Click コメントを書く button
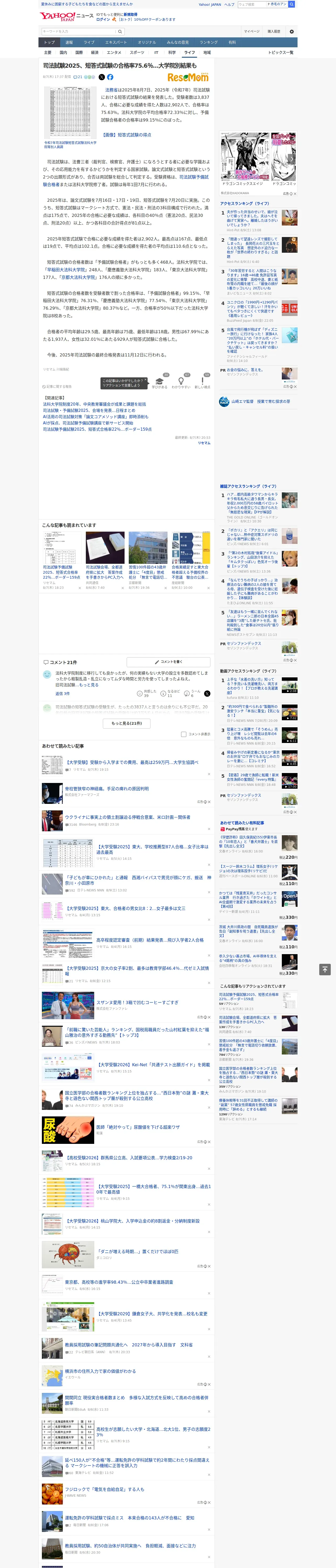This screenshot has width=336, height=1568. pyautogui.click(x=169, y=662)
